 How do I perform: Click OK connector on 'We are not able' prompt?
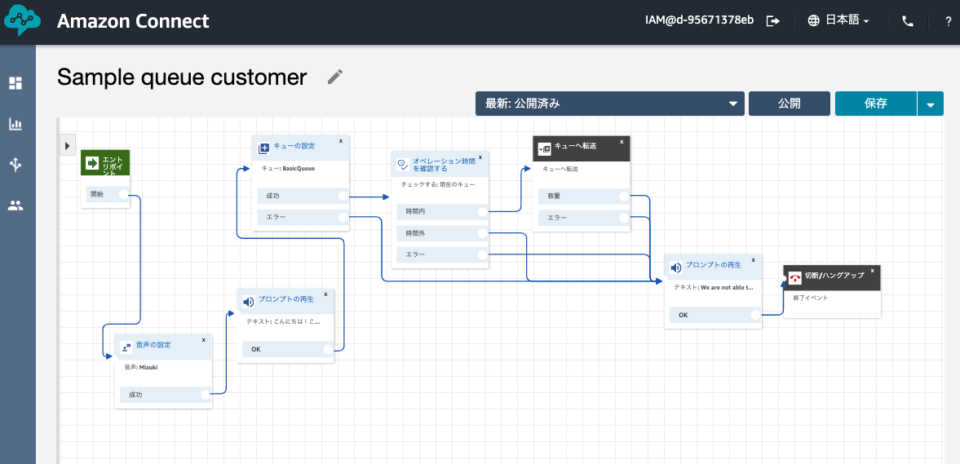[756, 315]
